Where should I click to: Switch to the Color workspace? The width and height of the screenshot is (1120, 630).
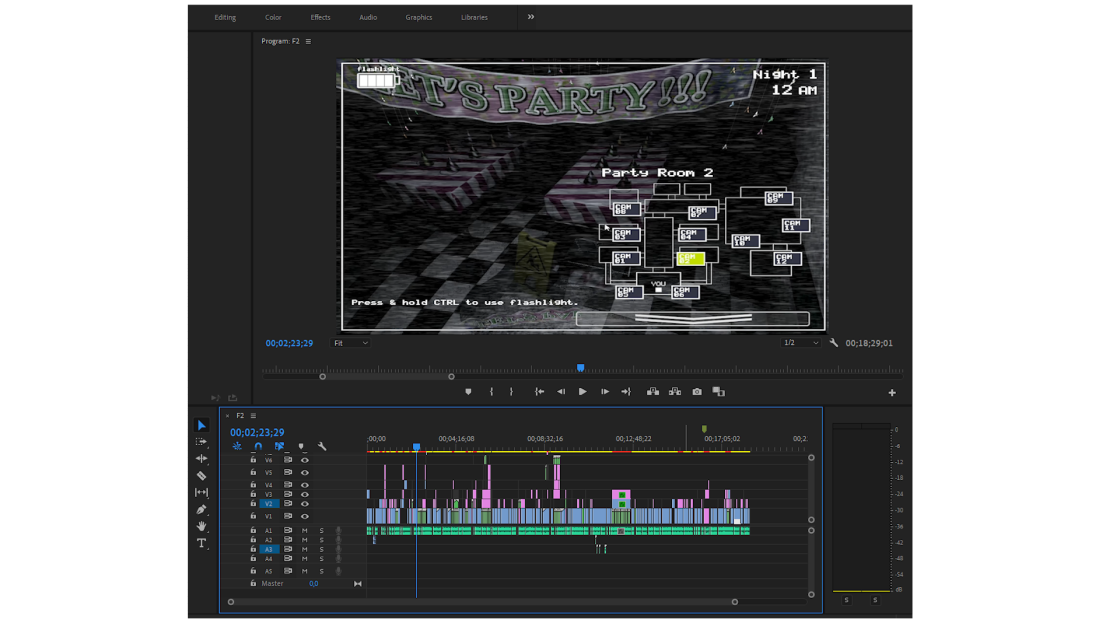pos(273,17)
